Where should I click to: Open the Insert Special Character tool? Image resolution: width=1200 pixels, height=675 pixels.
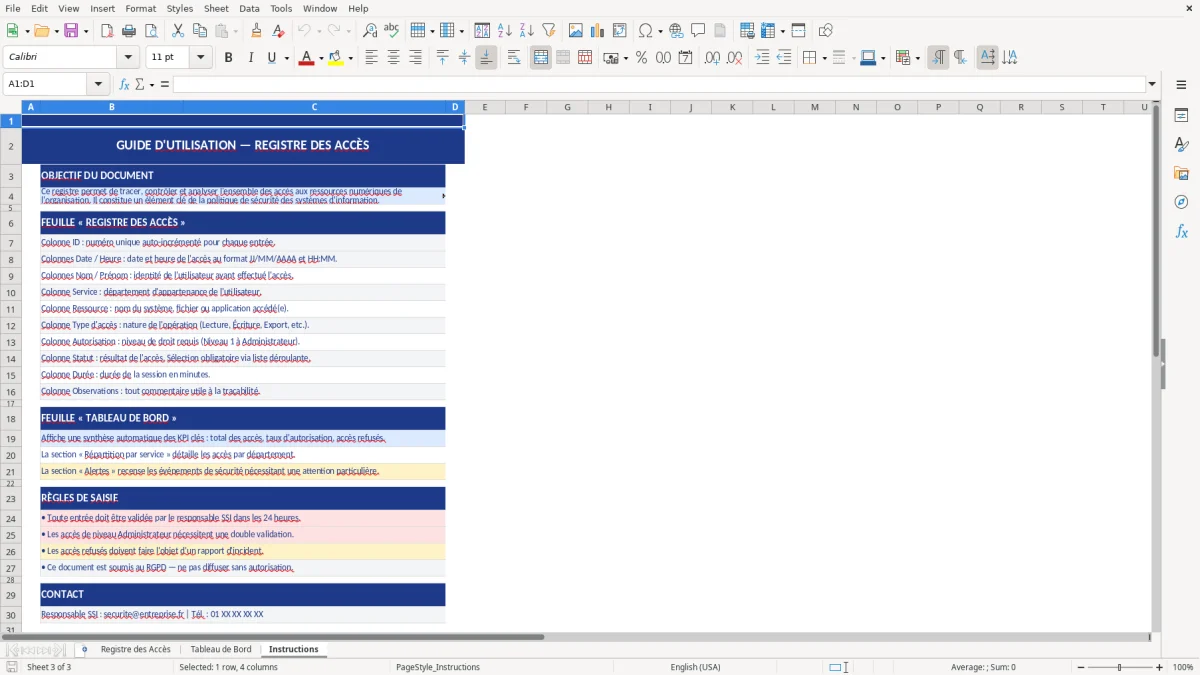645,31
